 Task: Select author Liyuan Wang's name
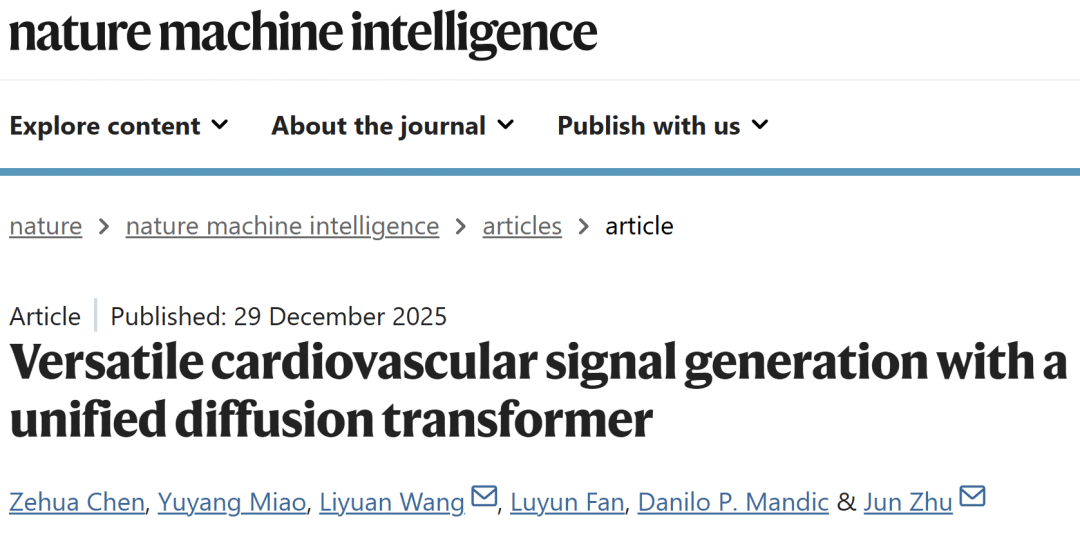tap(392, 501)
